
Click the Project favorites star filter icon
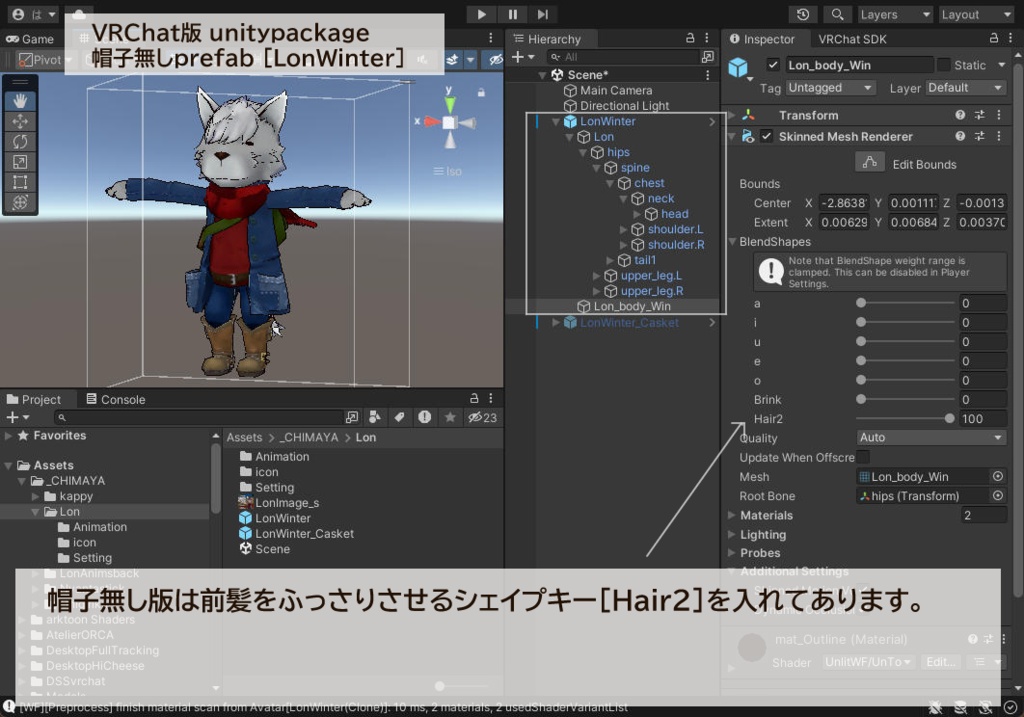click(450, 417)
